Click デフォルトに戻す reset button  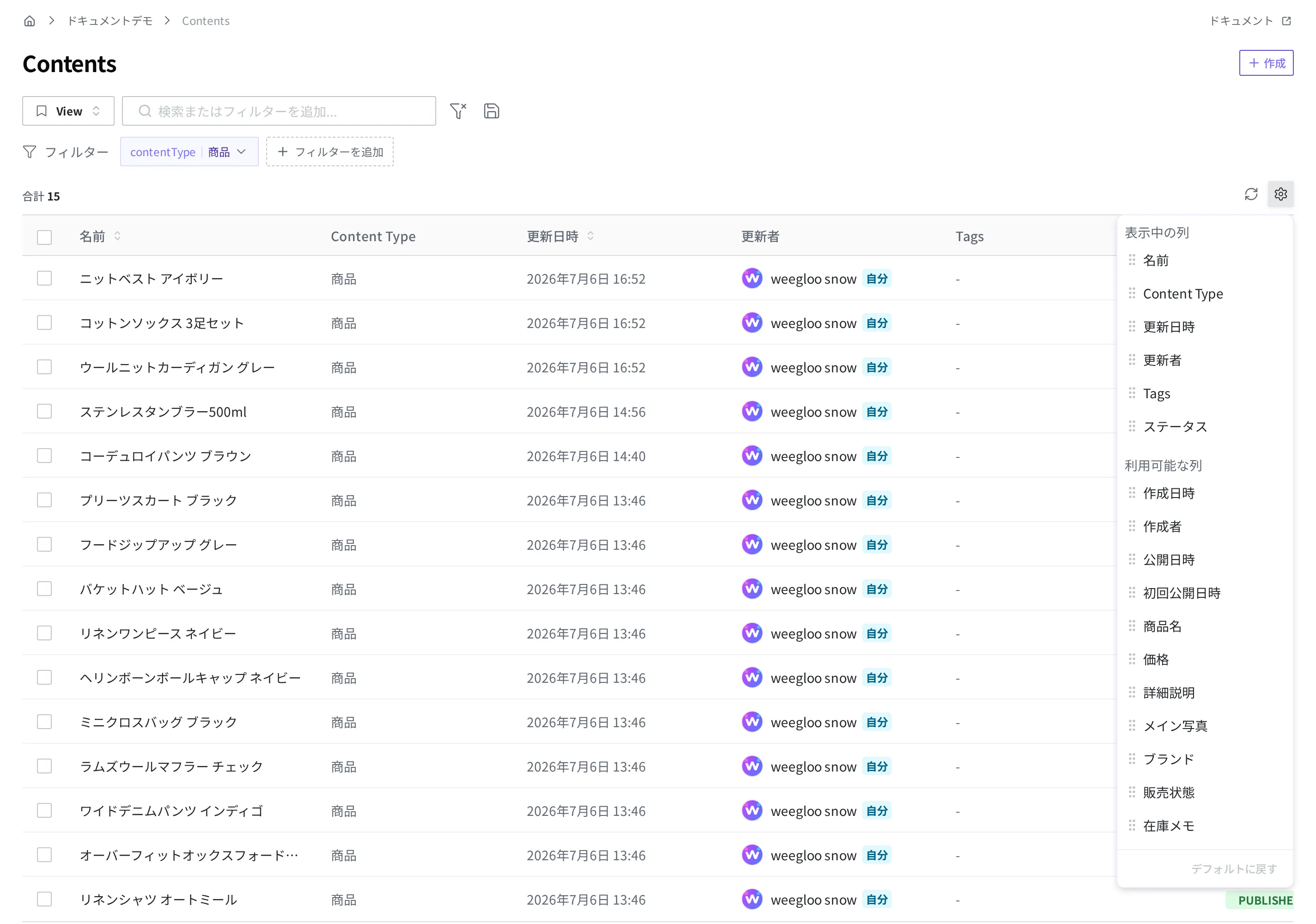point(1234,869)
